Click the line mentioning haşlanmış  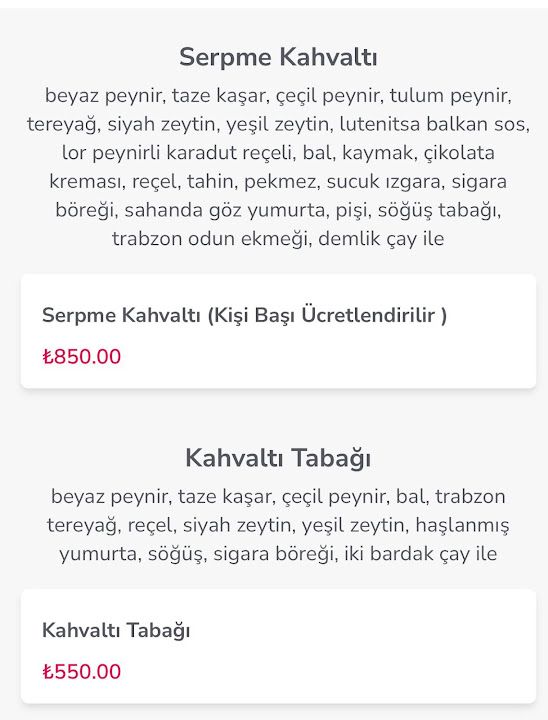click(278, 525)
